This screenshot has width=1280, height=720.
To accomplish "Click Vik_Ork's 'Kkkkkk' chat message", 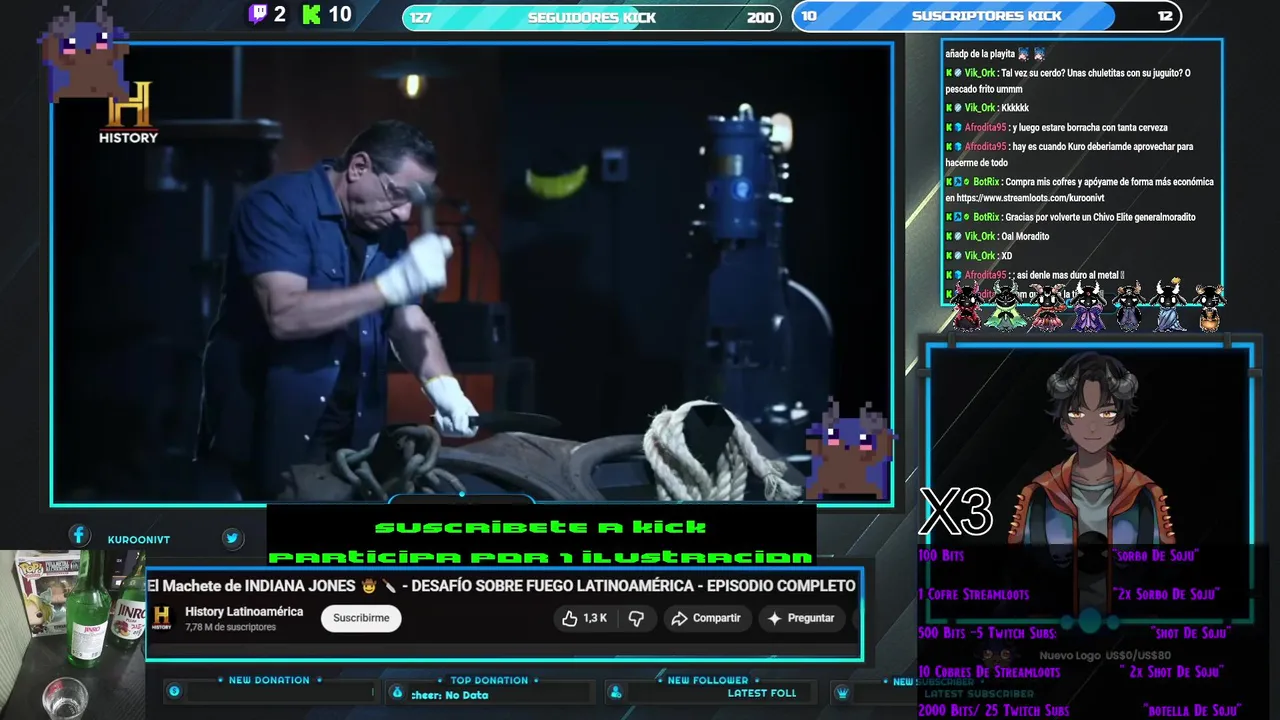I will [x=987, y=108].
